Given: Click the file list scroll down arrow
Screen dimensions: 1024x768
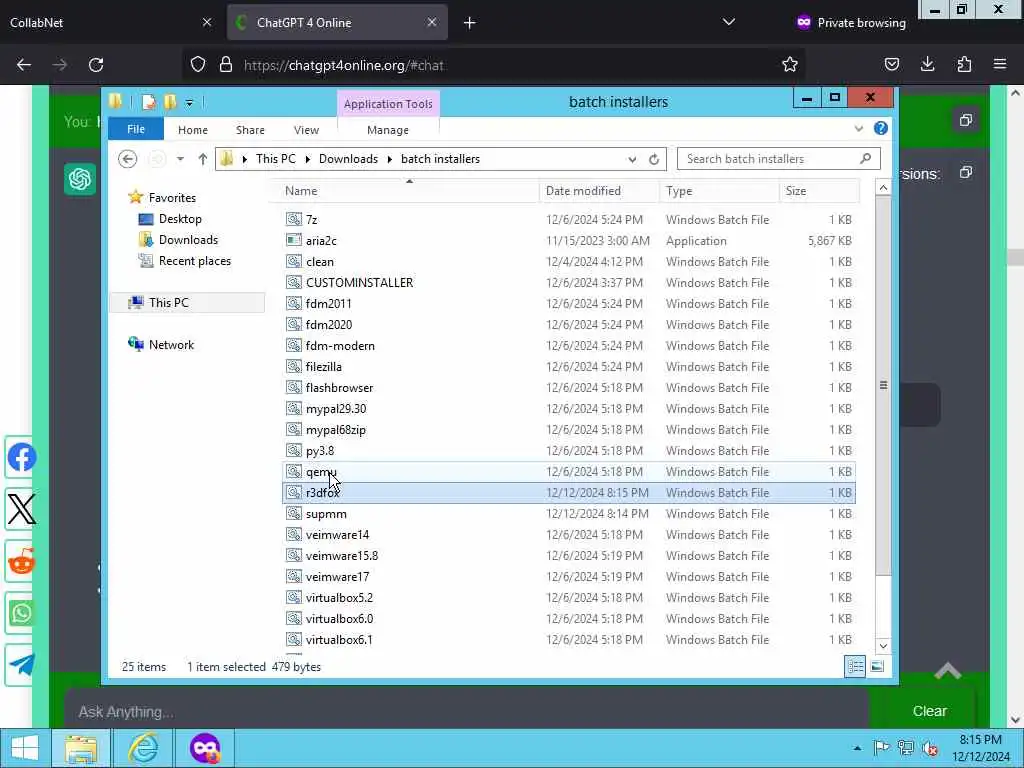Looking at the screenshot, I should click(883, 646).
